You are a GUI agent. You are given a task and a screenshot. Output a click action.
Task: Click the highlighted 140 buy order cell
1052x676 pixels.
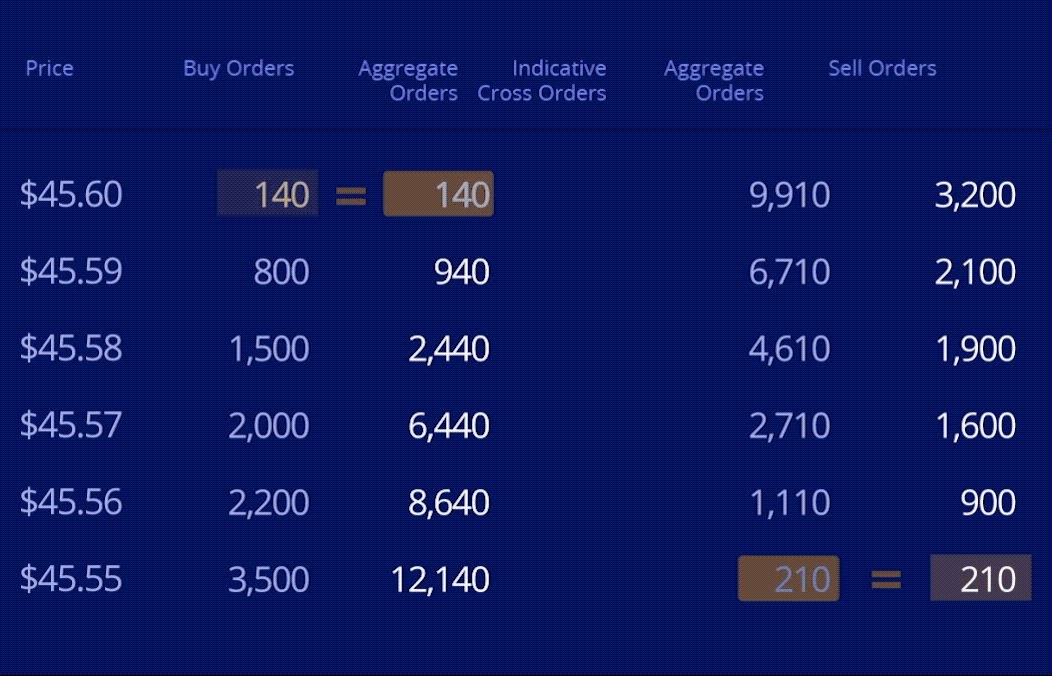[268, 194]
